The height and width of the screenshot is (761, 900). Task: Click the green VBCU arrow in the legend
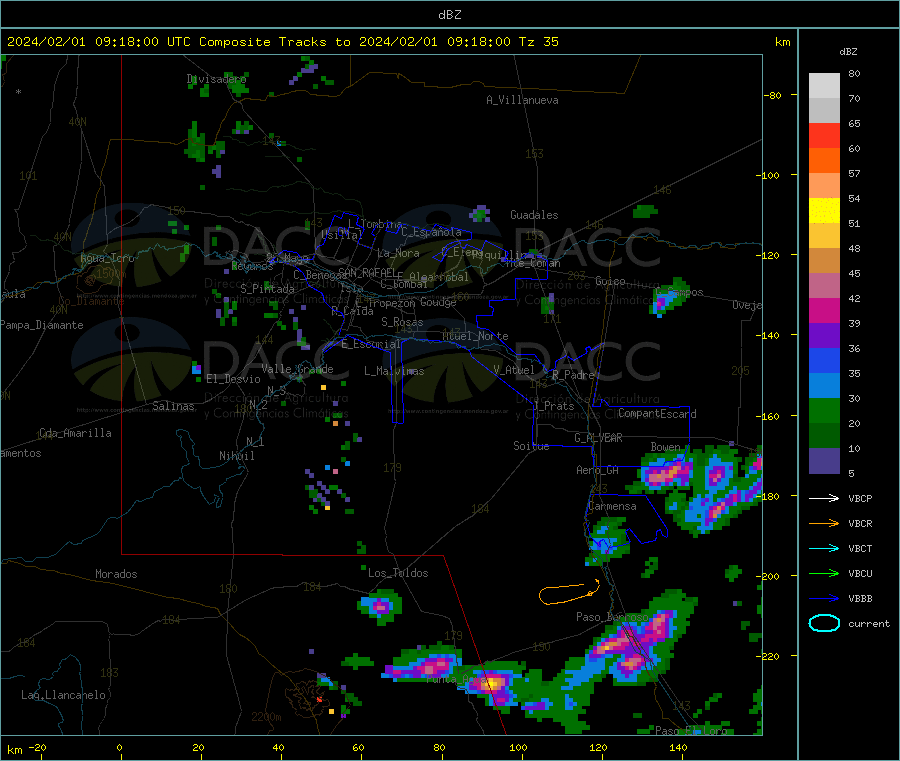(x=824, y=573)
